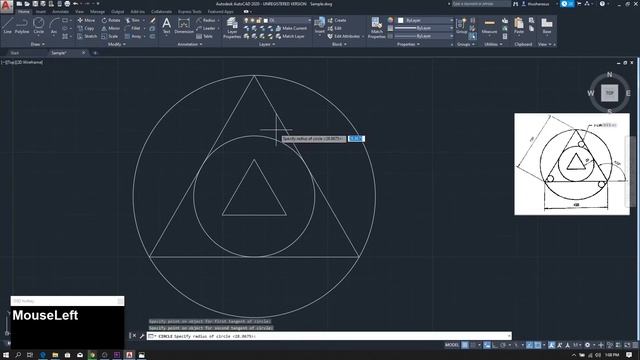640x360 pixels.
Task: Click the Match Layer button
Action: [x=290, y=36]
